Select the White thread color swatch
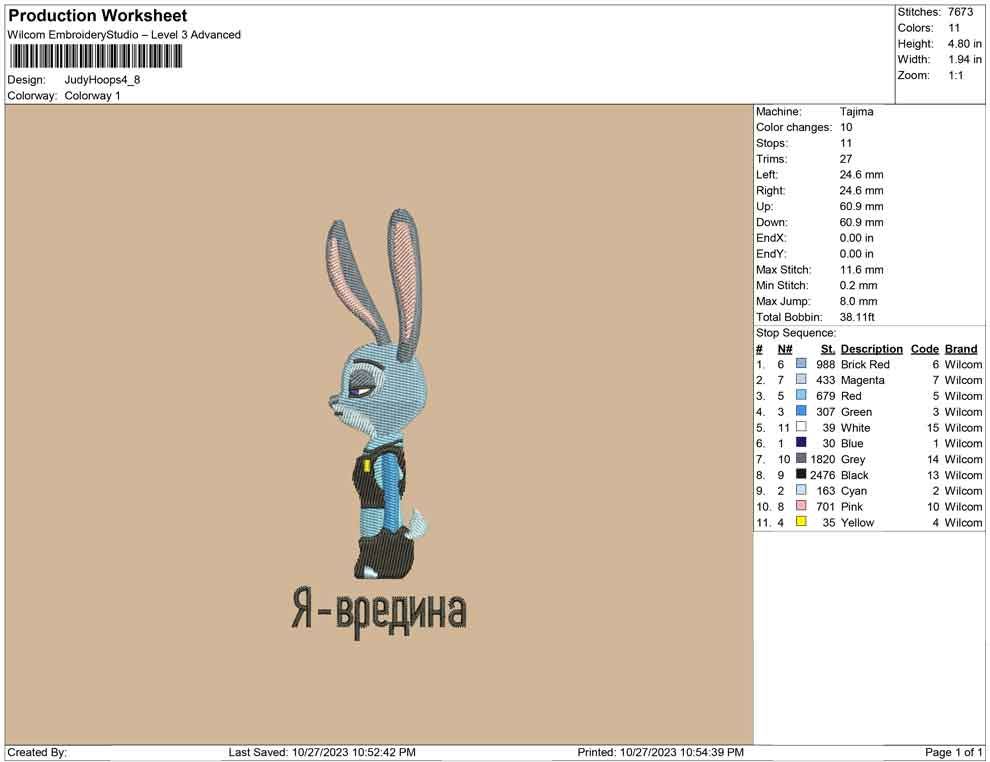990x762 pixels. click(x=801, y=427)
